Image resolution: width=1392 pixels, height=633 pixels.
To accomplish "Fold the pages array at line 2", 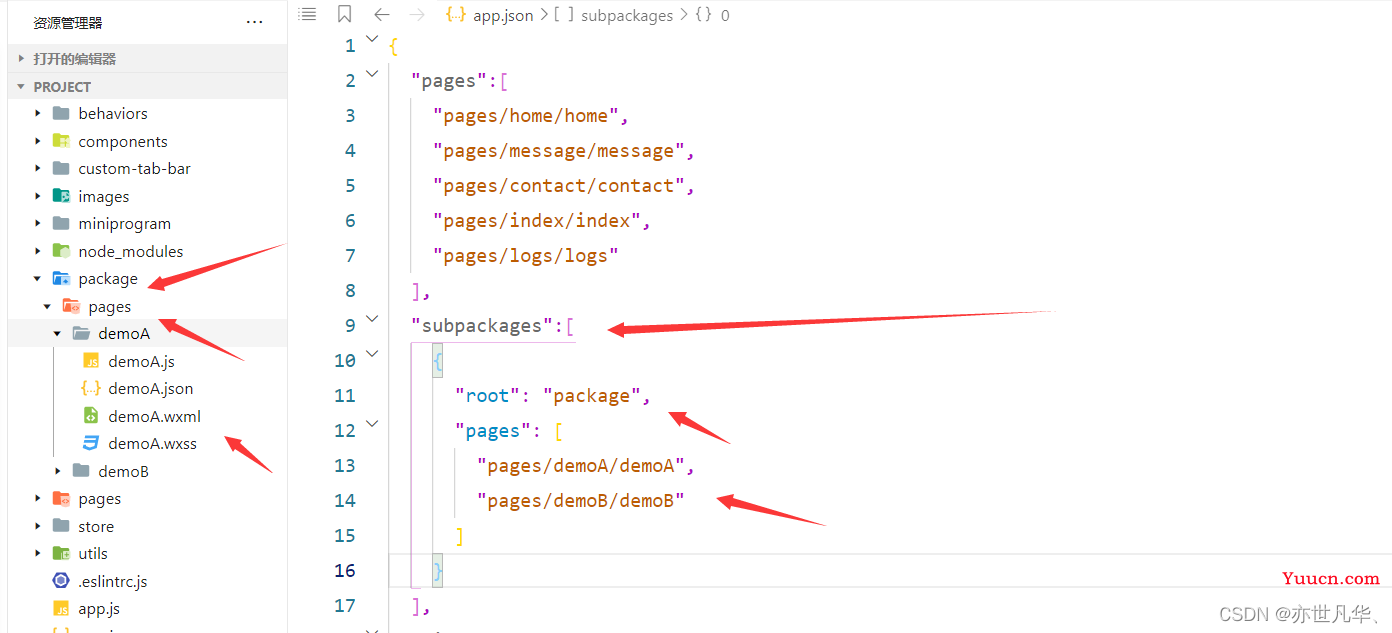I will pos(372,73).
